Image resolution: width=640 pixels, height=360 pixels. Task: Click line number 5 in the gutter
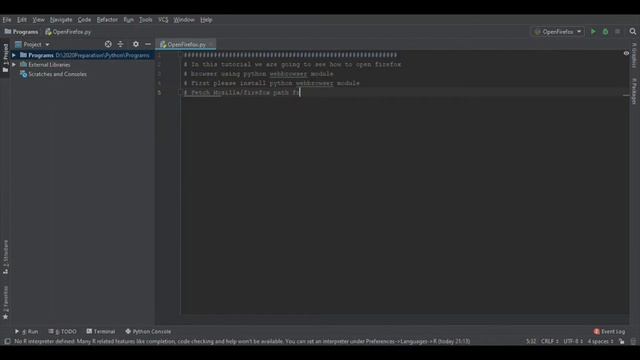pyautogui.click(x=159, y=93)
